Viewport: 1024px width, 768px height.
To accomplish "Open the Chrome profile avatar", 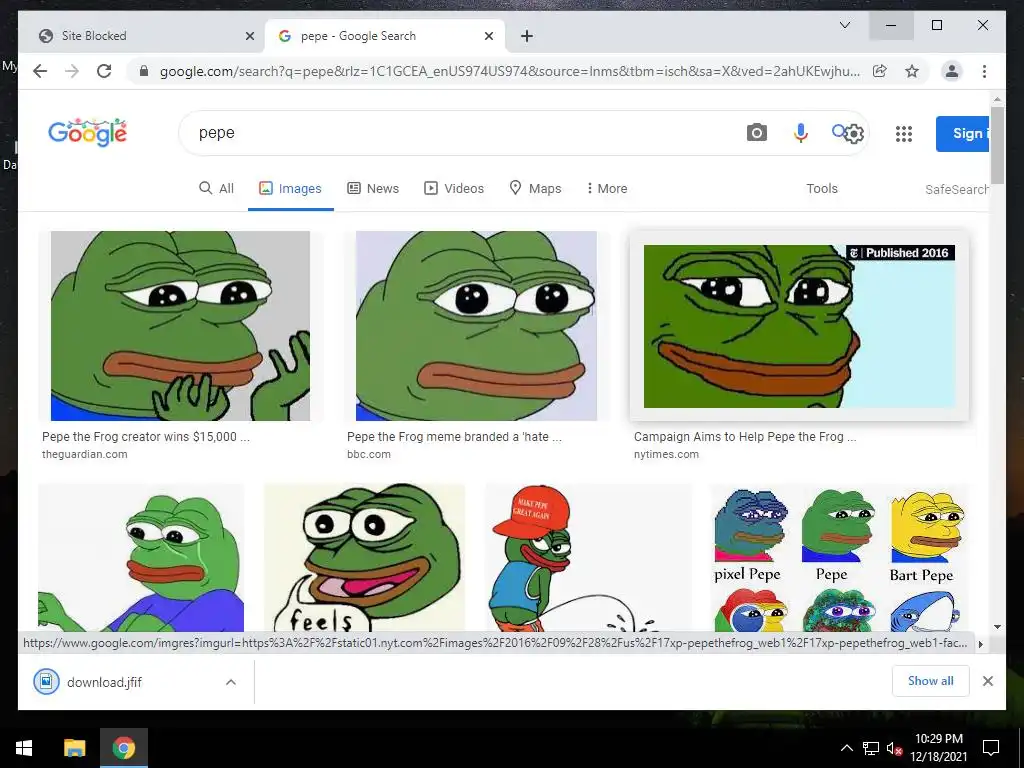I will 952,71.
